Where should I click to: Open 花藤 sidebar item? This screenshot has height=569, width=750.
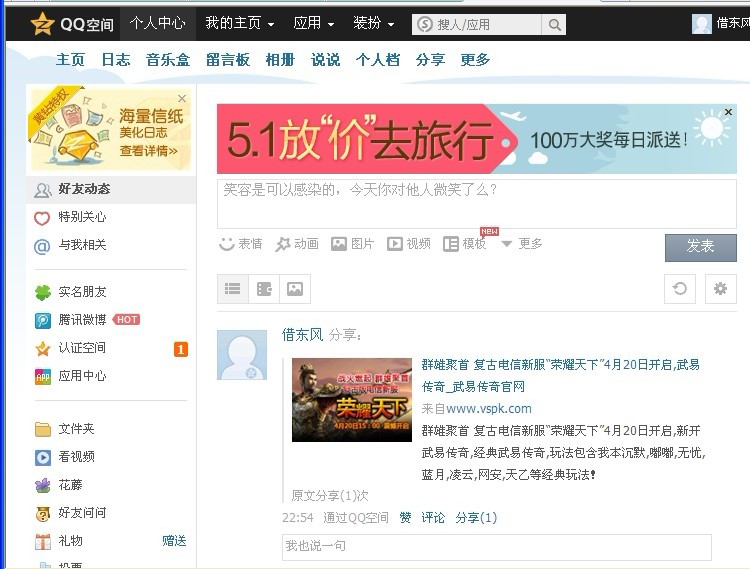58,485
